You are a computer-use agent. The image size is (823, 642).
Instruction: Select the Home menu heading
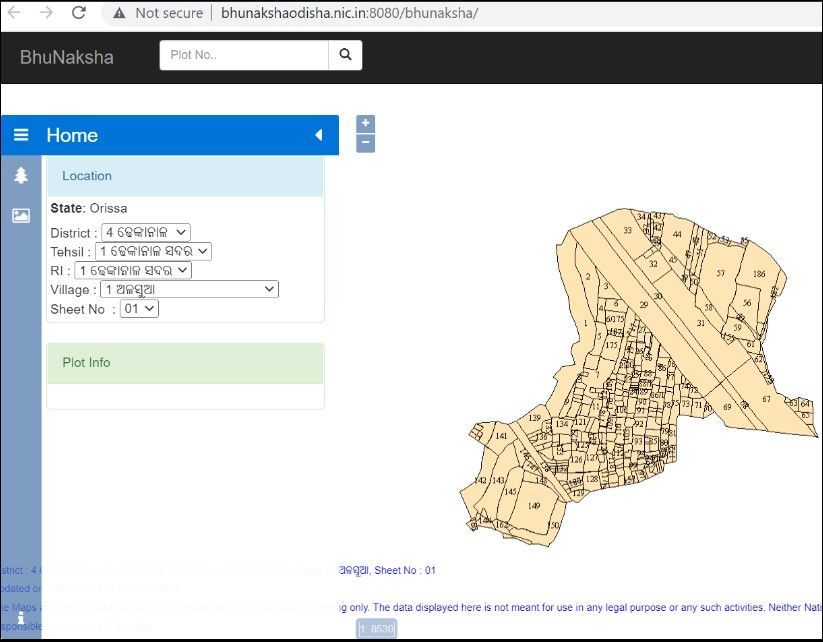(x=72, y=135)
